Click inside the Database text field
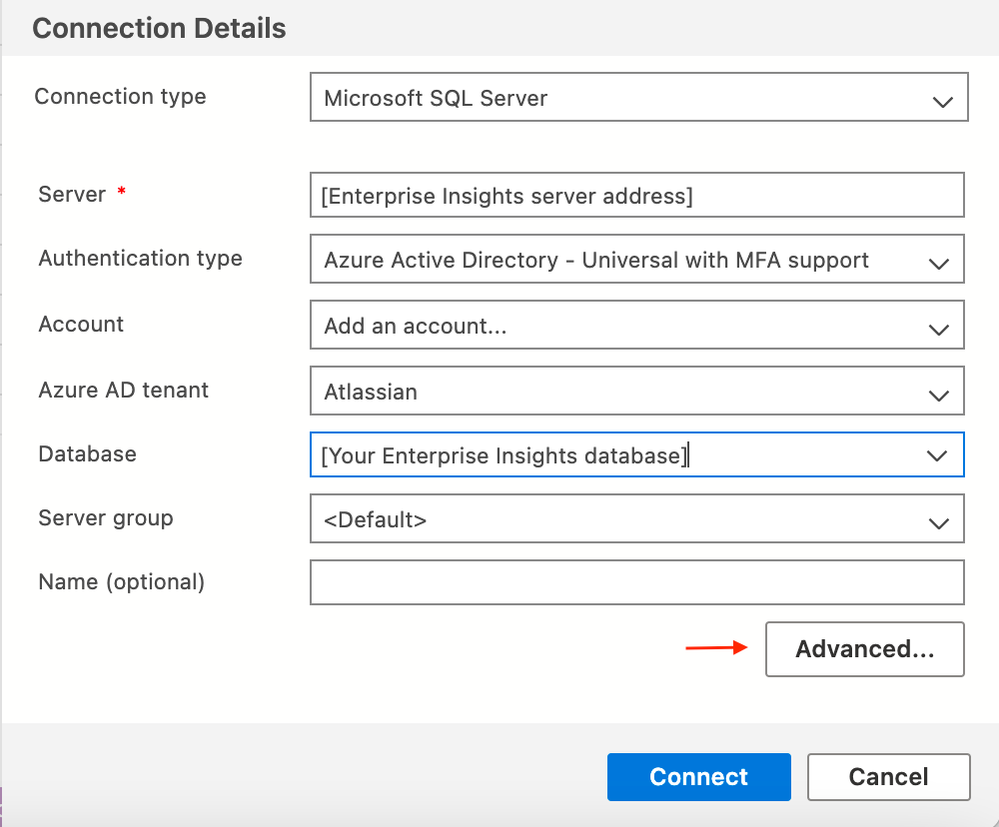The image size is (999, 827). click(610, 455)
